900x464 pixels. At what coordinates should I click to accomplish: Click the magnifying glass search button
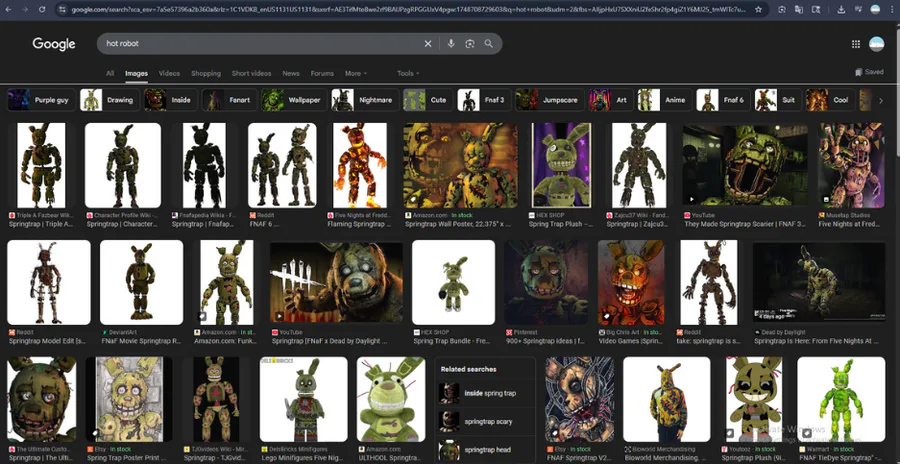click(x=488, y=44)
